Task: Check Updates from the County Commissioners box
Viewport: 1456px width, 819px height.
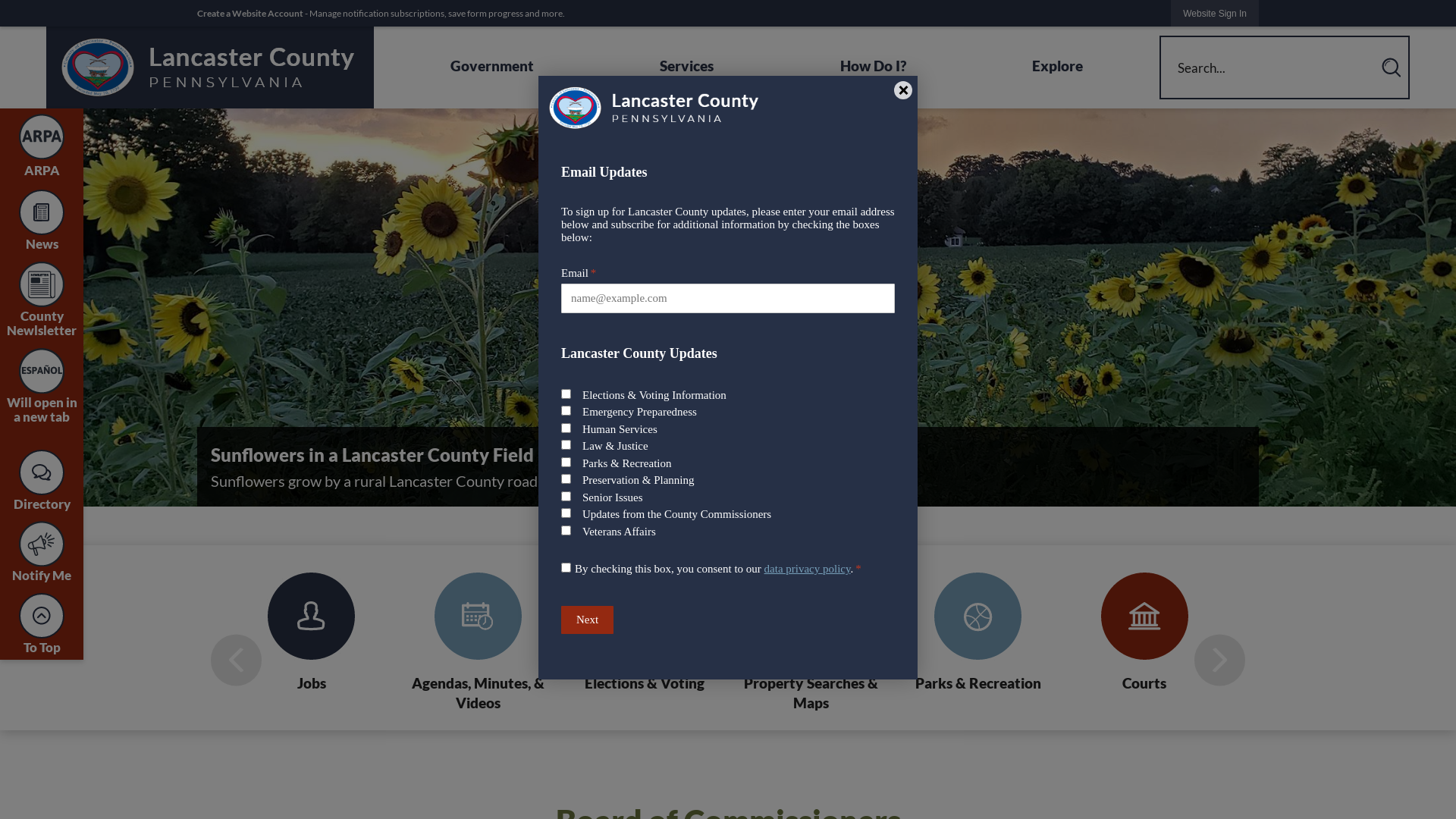Action: [x=566, y=513]
